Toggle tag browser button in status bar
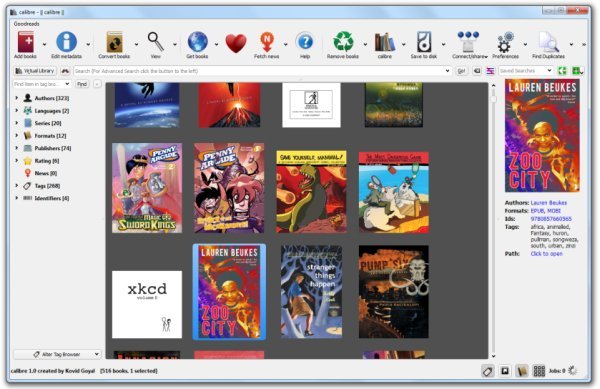 [488, 371]
